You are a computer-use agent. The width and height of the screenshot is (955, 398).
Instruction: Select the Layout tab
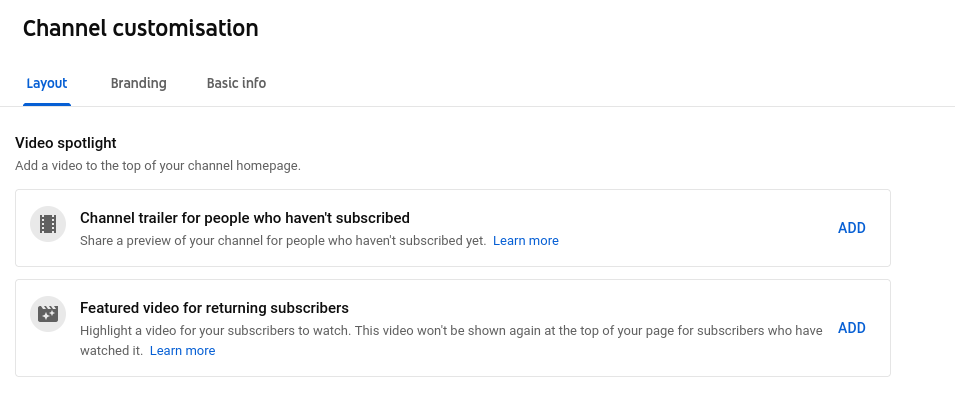[47, 83]
